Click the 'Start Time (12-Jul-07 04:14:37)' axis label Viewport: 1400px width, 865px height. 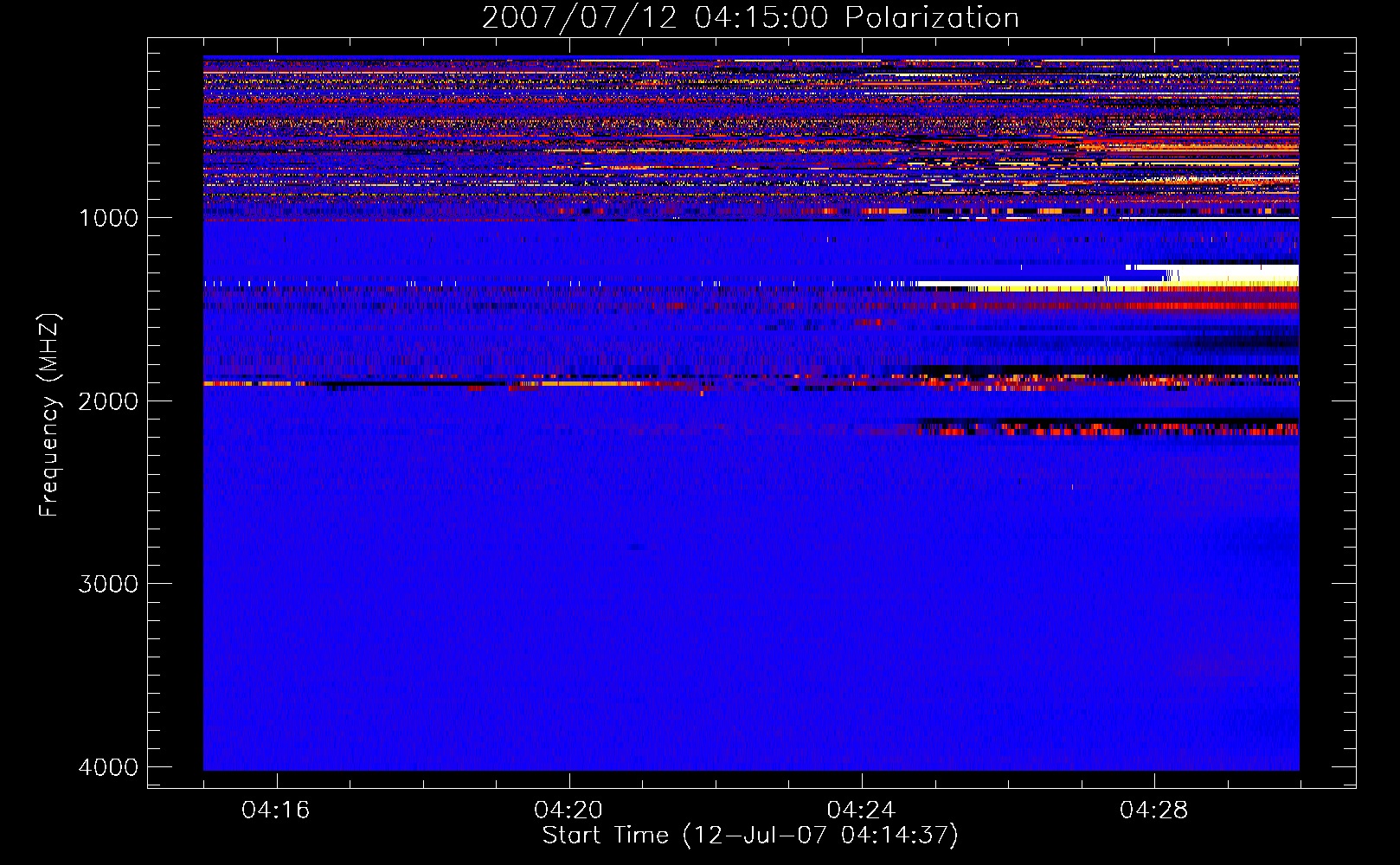[750, 836]
